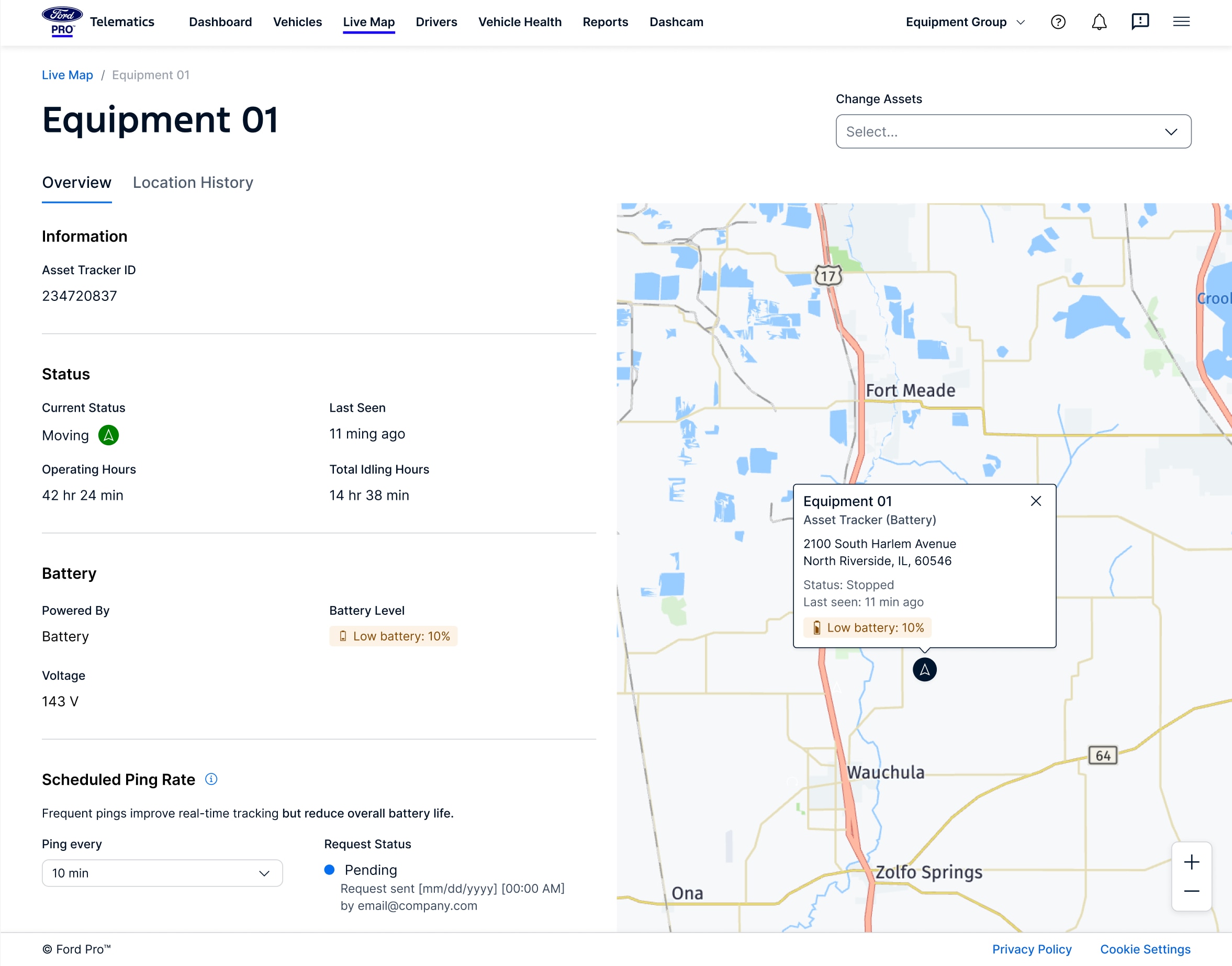Open the Privacy Policy
This screenshot has width=1232, height=966.
tap(1032, 949)
